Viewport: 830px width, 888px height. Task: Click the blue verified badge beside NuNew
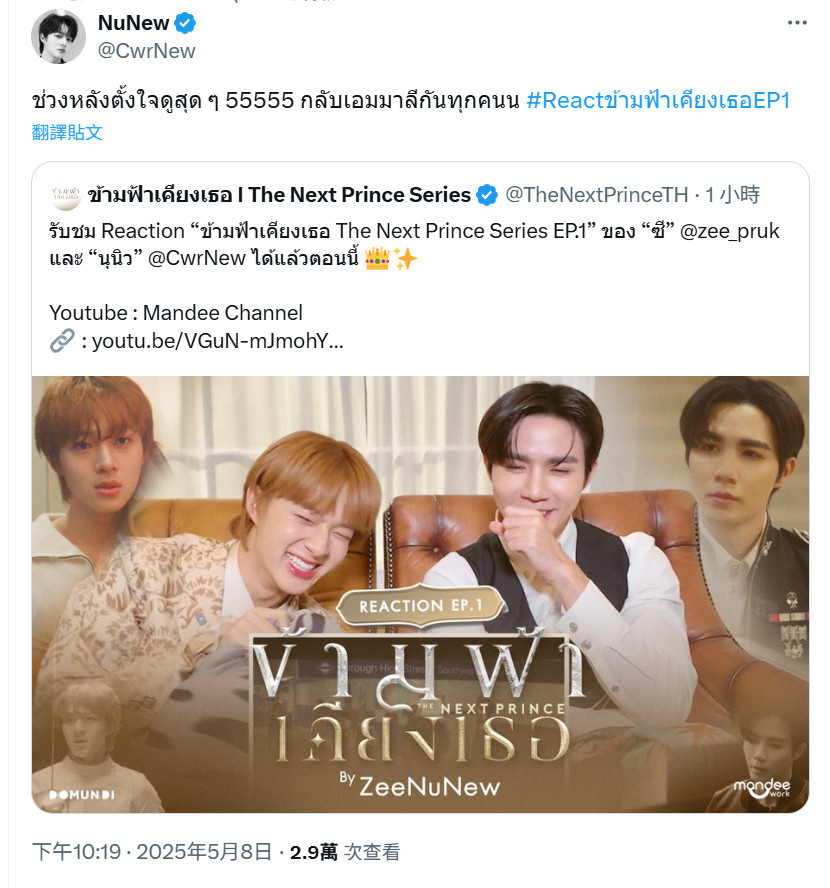185,23
